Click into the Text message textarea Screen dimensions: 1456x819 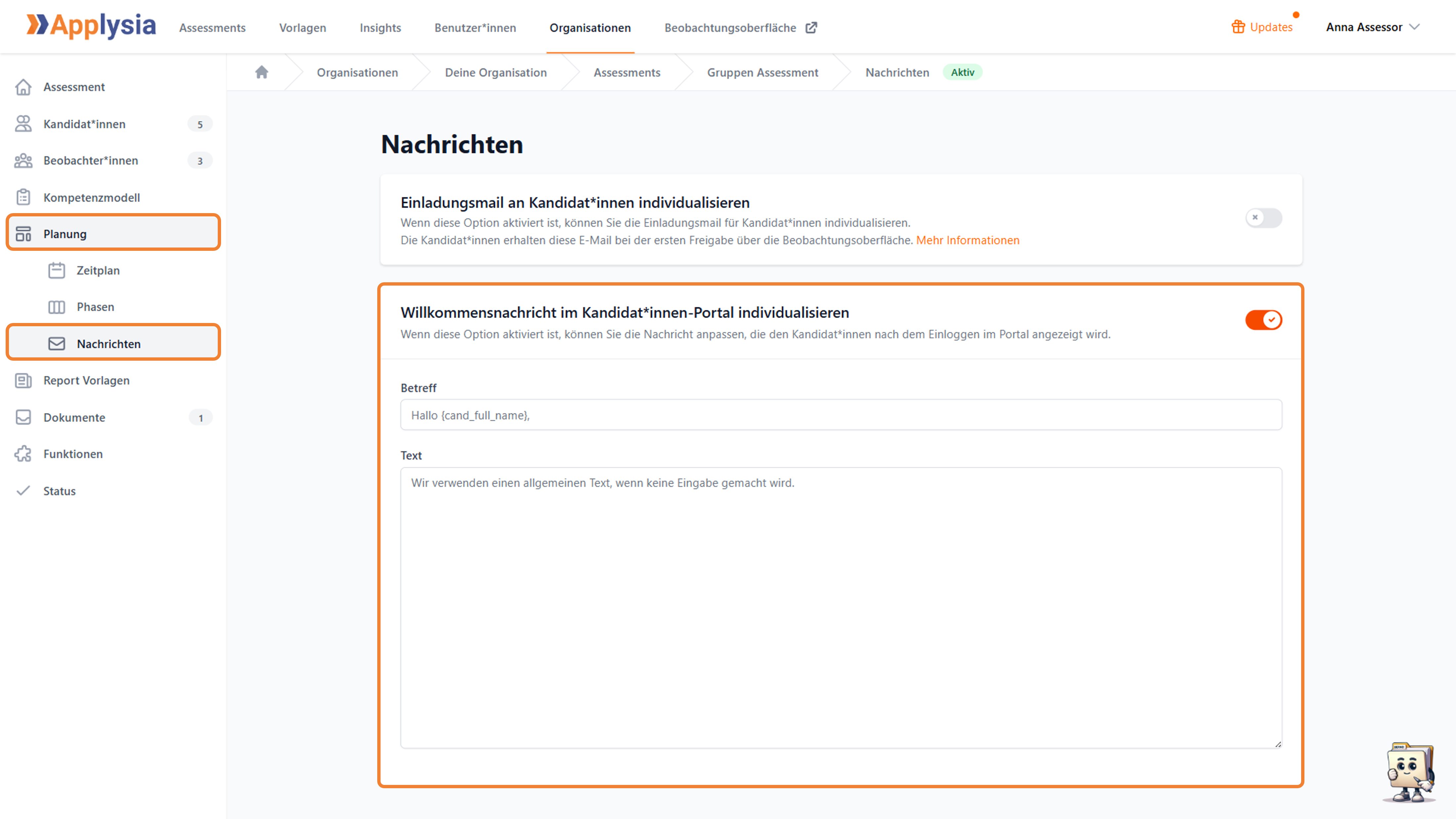pyautogui.click(x=841, y=608)
